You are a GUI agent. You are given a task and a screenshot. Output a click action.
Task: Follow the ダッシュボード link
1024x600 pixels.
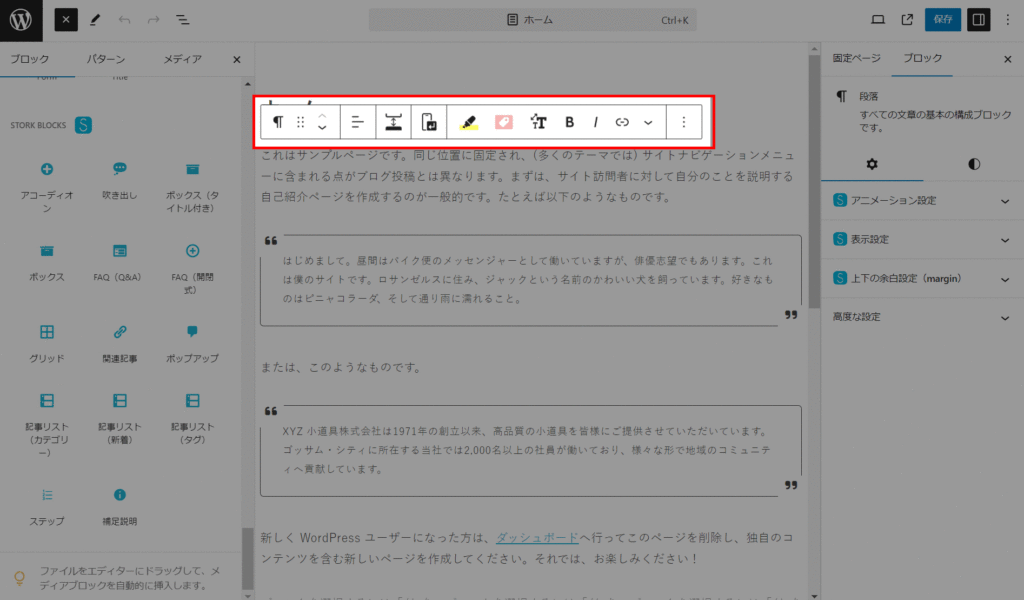(x=537, y=538)
